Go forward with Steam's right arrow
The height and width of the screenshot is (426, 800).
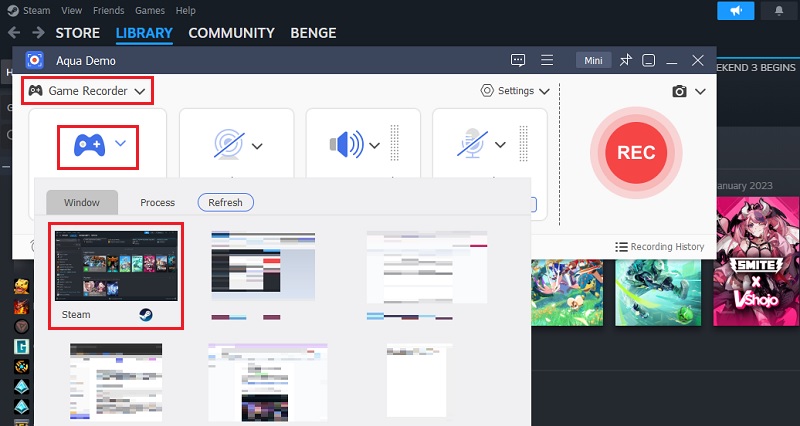point(38,33)
